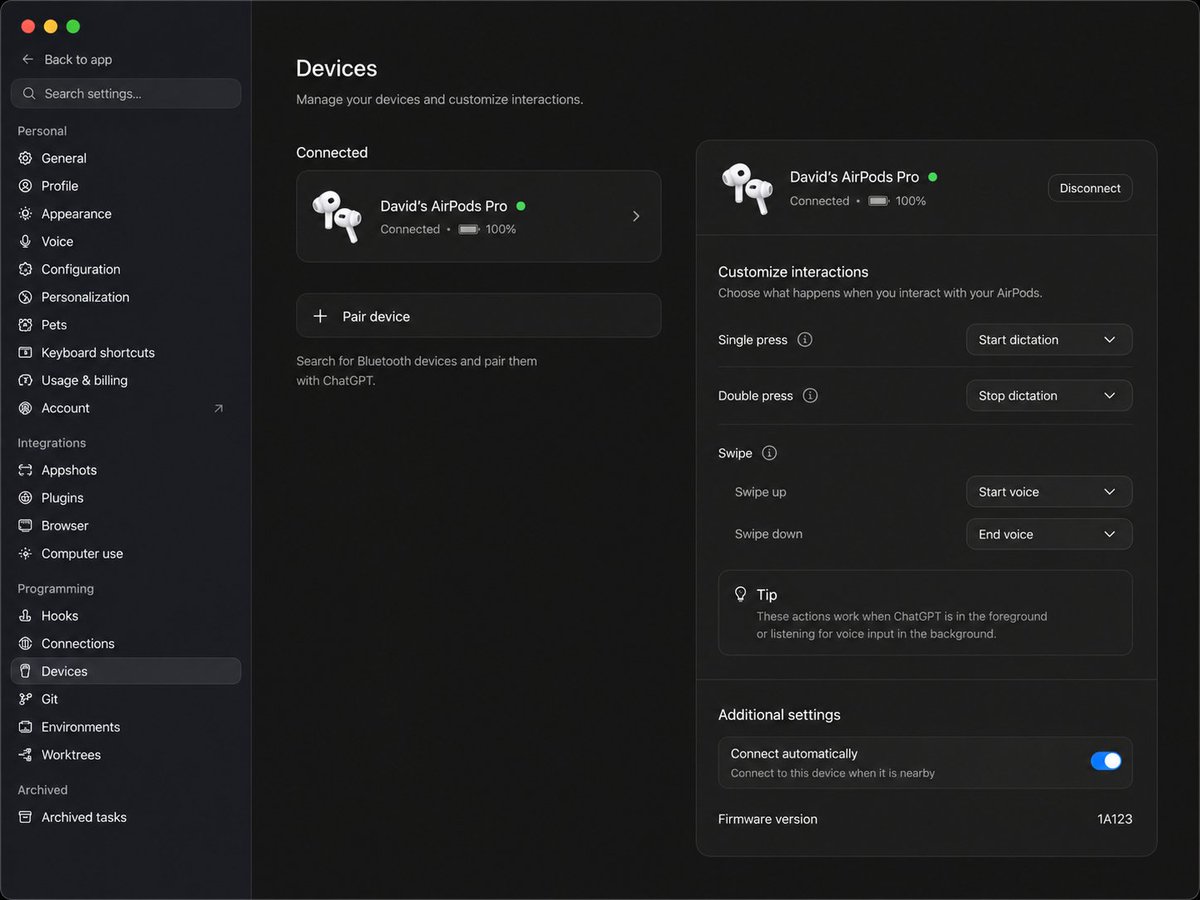Image resolution: width=1200 pixels, height=900 pixels.
Task: Click the Computer use icon
Action: 26,553
